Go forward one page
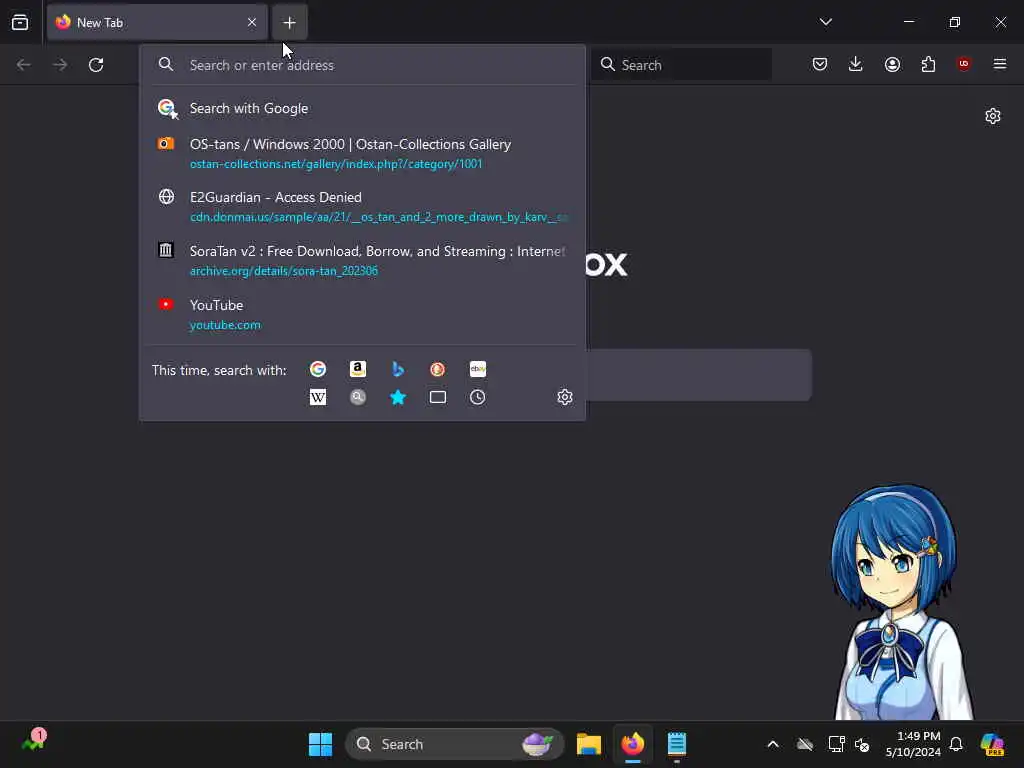The image size is (1024, 768). click(60, 65)
